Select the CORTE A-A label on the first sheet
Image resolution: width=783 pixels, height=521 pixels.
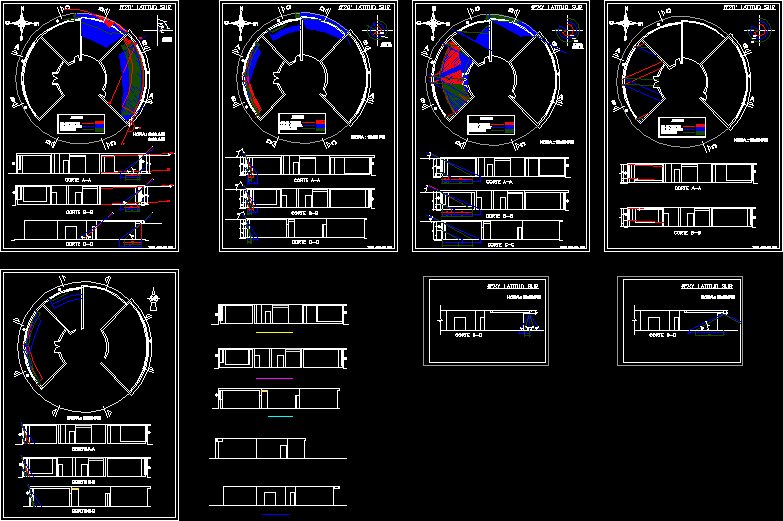coord(80,180)
